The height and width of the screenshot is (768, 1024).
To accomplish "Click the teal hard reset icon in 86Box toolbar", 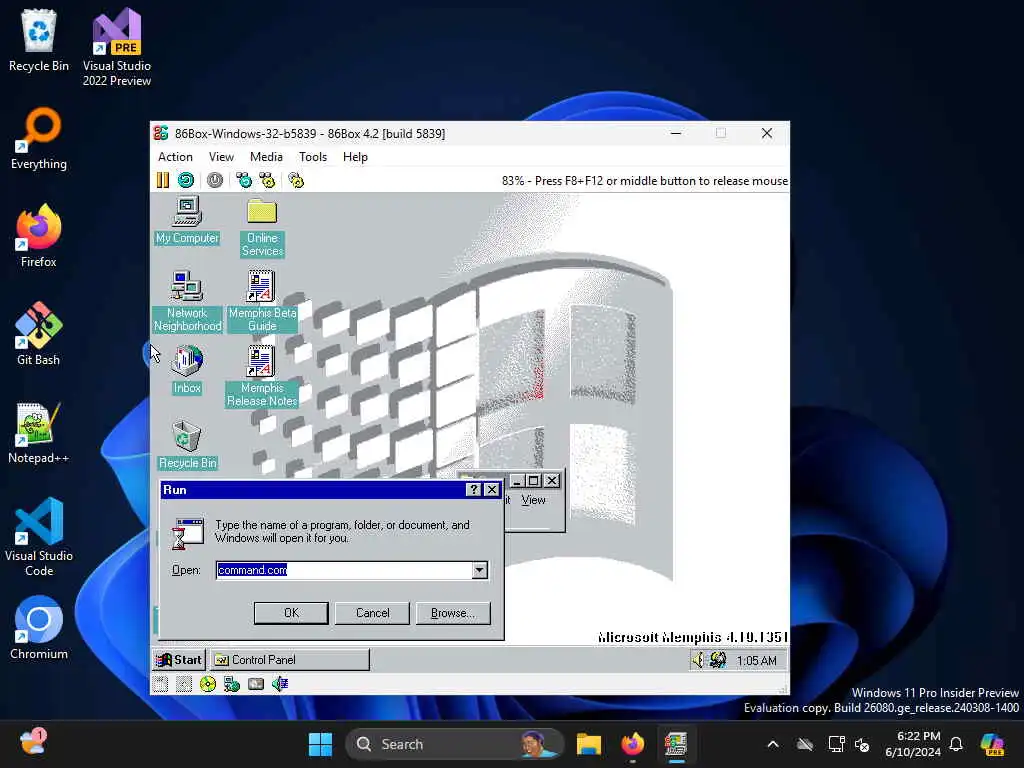I will tap(186, 180).
